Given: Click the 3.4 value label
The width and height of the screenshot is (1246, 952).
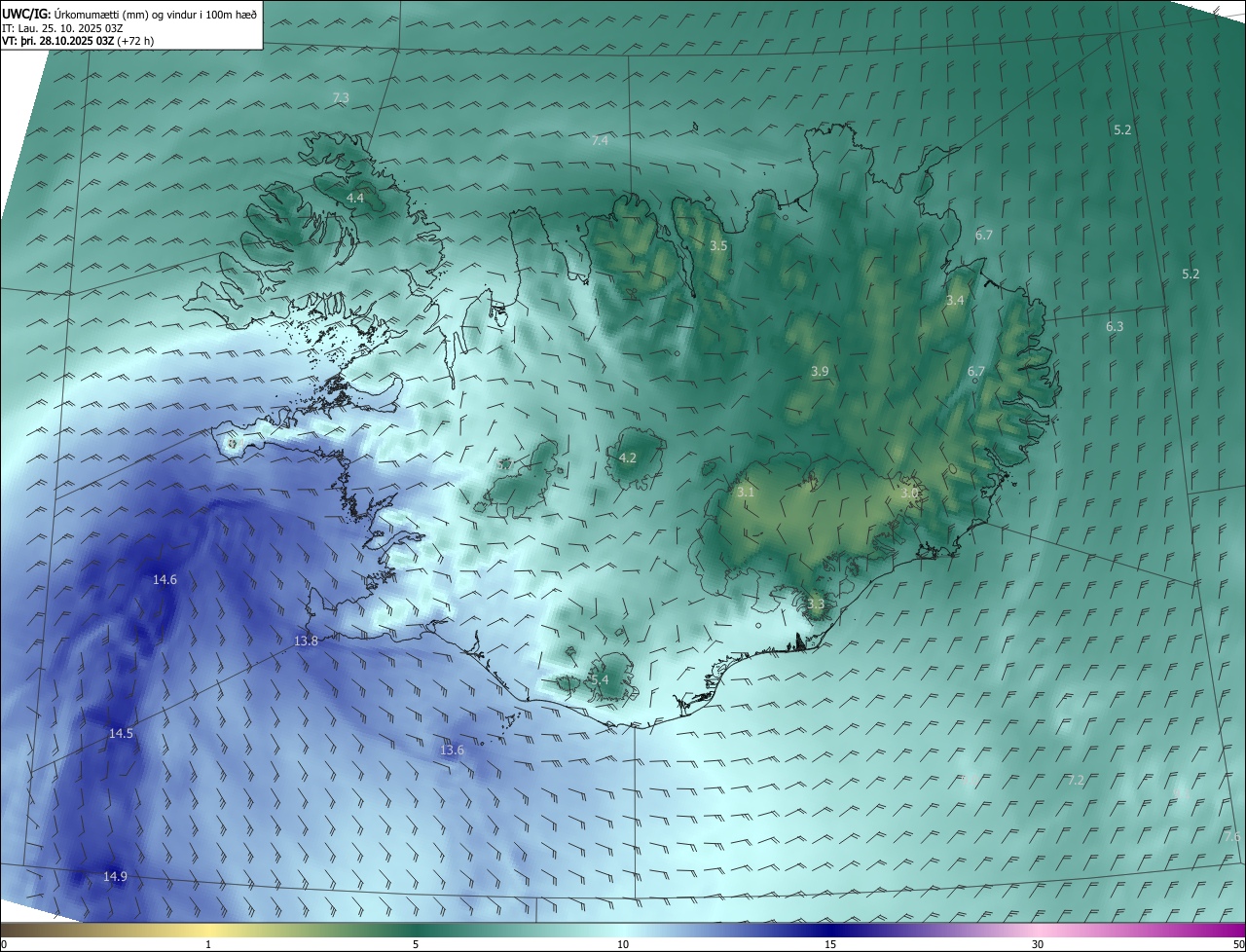Looking at the screenshot, I should tap(955, 301).
